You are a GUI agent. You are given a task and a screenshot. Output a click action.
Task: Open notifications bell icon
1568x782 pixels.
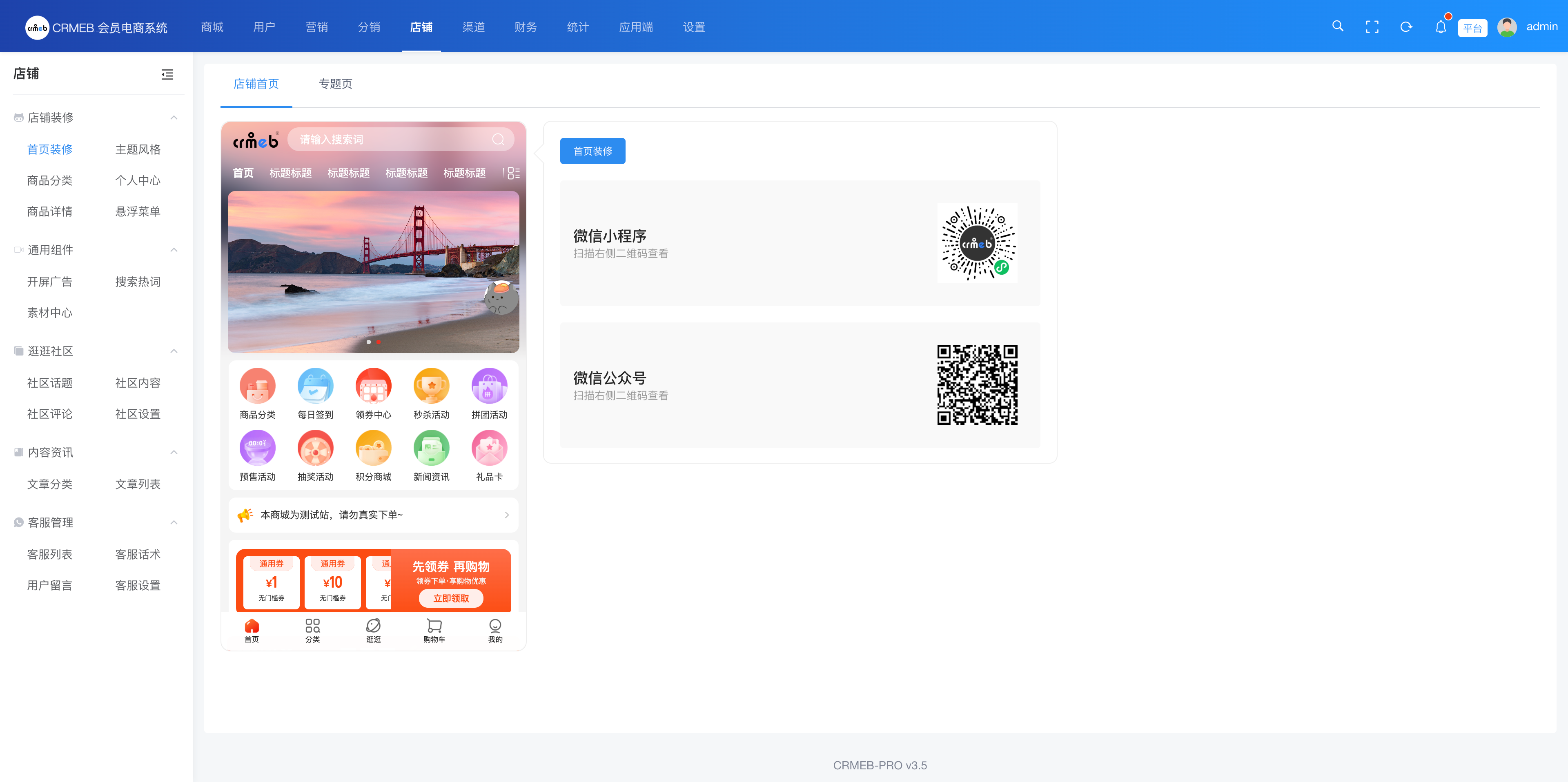[x=1440, y=27]
